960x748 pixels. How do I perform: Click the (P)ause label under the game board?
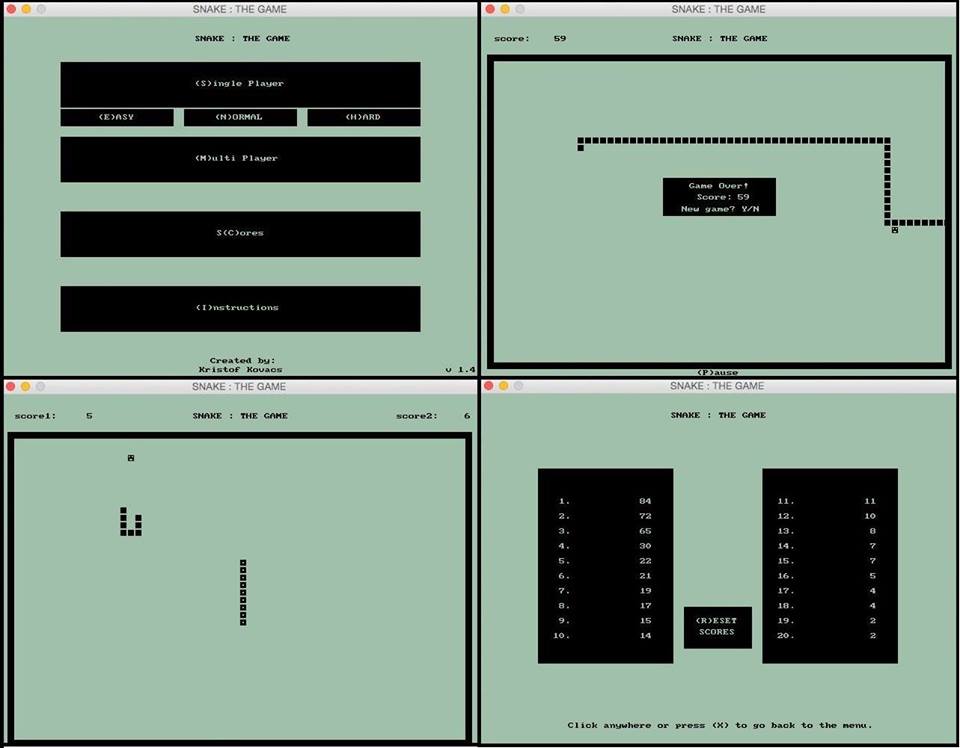click(x=717, y=372)
